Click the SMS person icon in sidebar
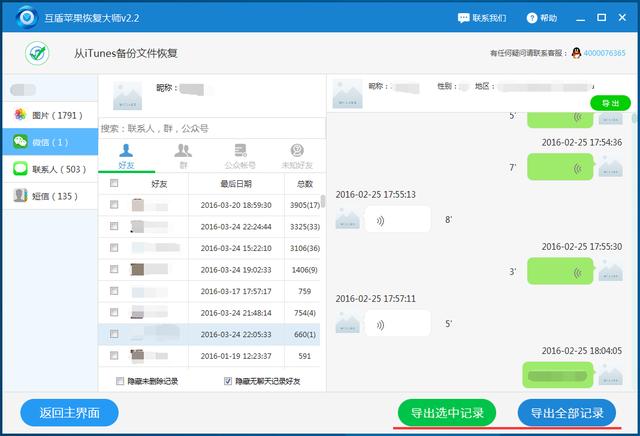This screenshot has height=436, width=640. [20, 196]
